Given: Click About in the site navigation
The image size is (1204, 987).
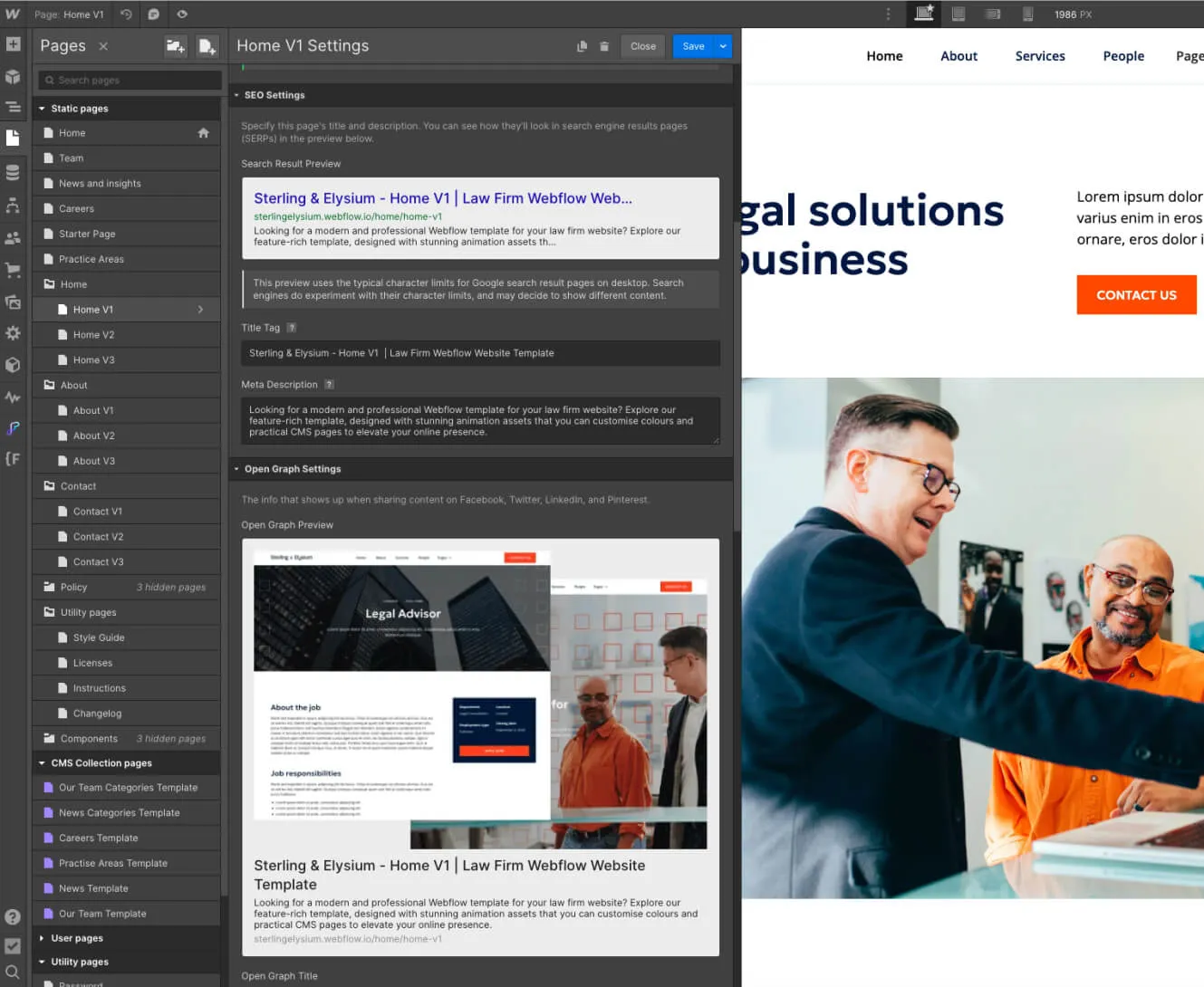Looking at the screenshot, I should (958, 56).
